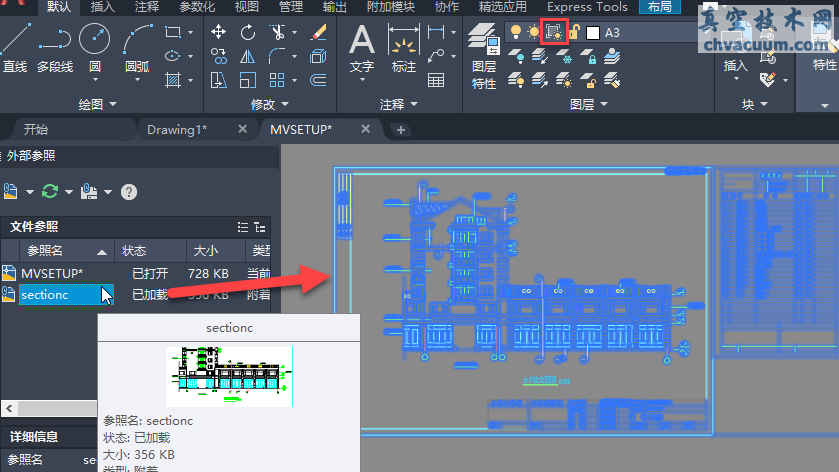Image resolution: width=839 pixels, height=472 pixels.
Task: Expand the 绘图 panel flyout arrow
Action: coord(113,104)
